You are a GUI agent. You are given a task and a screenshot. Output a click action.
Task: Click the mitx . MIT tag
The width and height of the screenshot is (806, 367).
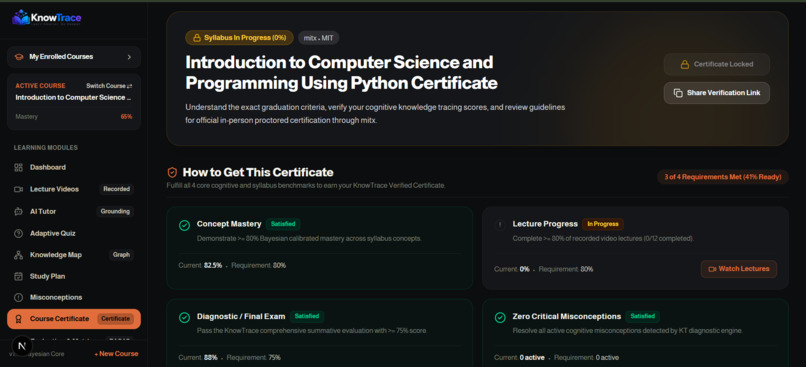click(x=319, y=38)
